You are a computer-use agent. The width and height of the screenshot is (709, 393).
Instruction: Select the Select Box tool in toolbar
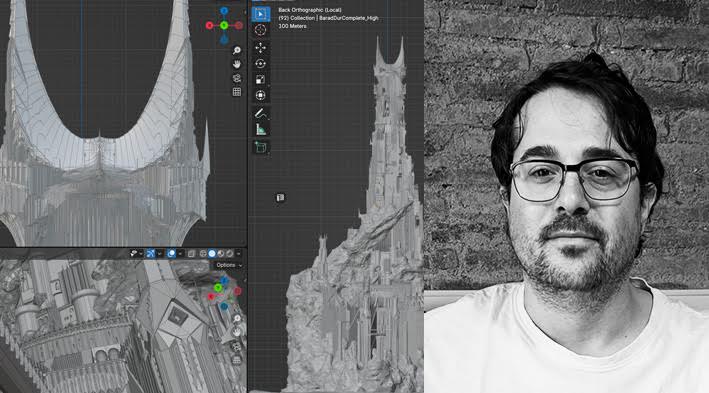point(260,14)
